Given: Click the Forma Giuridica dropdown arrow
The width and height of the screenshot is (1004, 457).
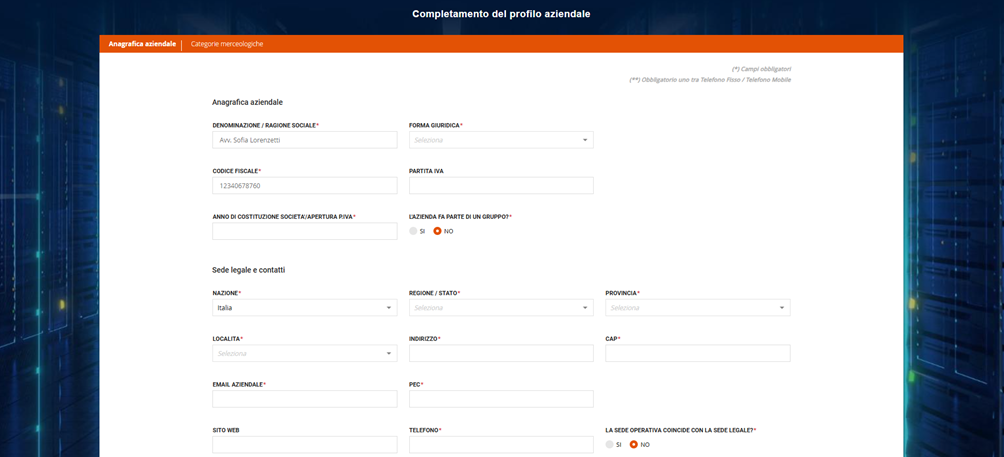Looking at the screenshot, I should 585,140.
